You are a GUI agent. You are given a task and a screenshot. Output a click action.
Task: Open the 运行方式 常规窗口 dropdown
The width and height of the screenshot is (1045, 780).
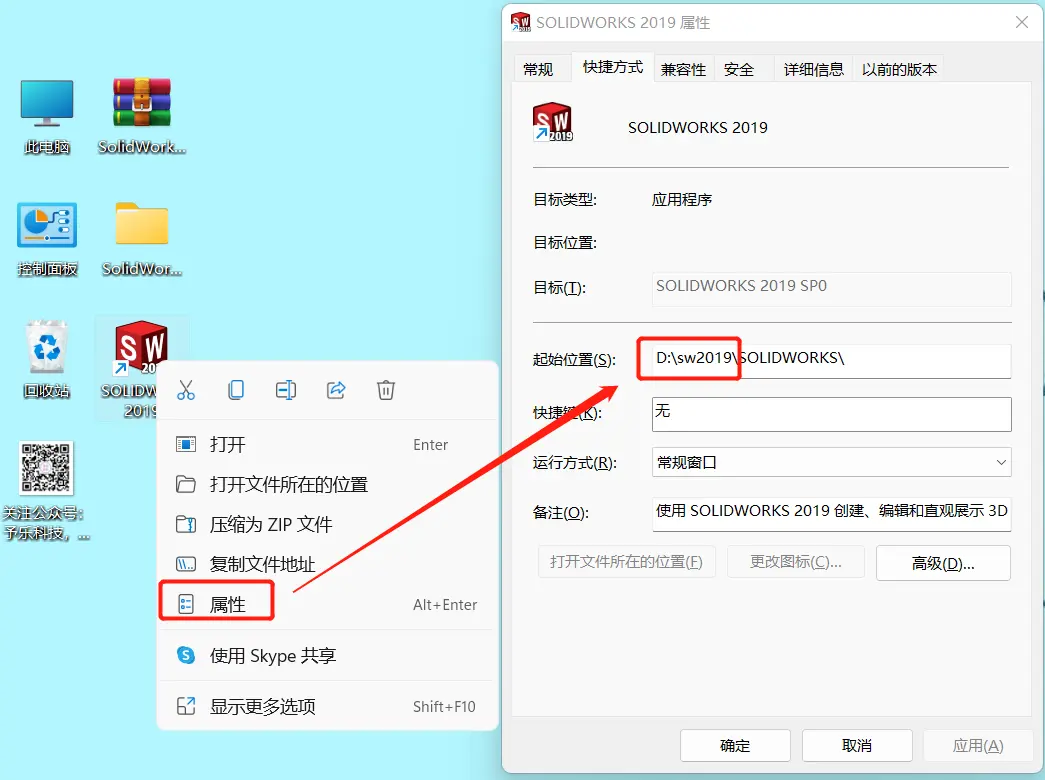[x=831, y=462]
